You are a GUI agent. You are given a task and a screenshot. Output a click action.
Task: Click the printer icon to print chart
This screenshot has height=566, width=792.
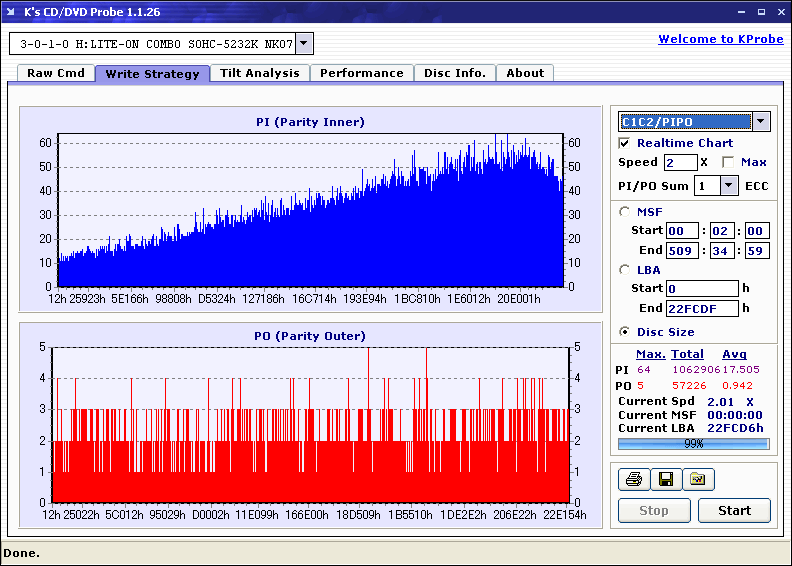(633, 480)
